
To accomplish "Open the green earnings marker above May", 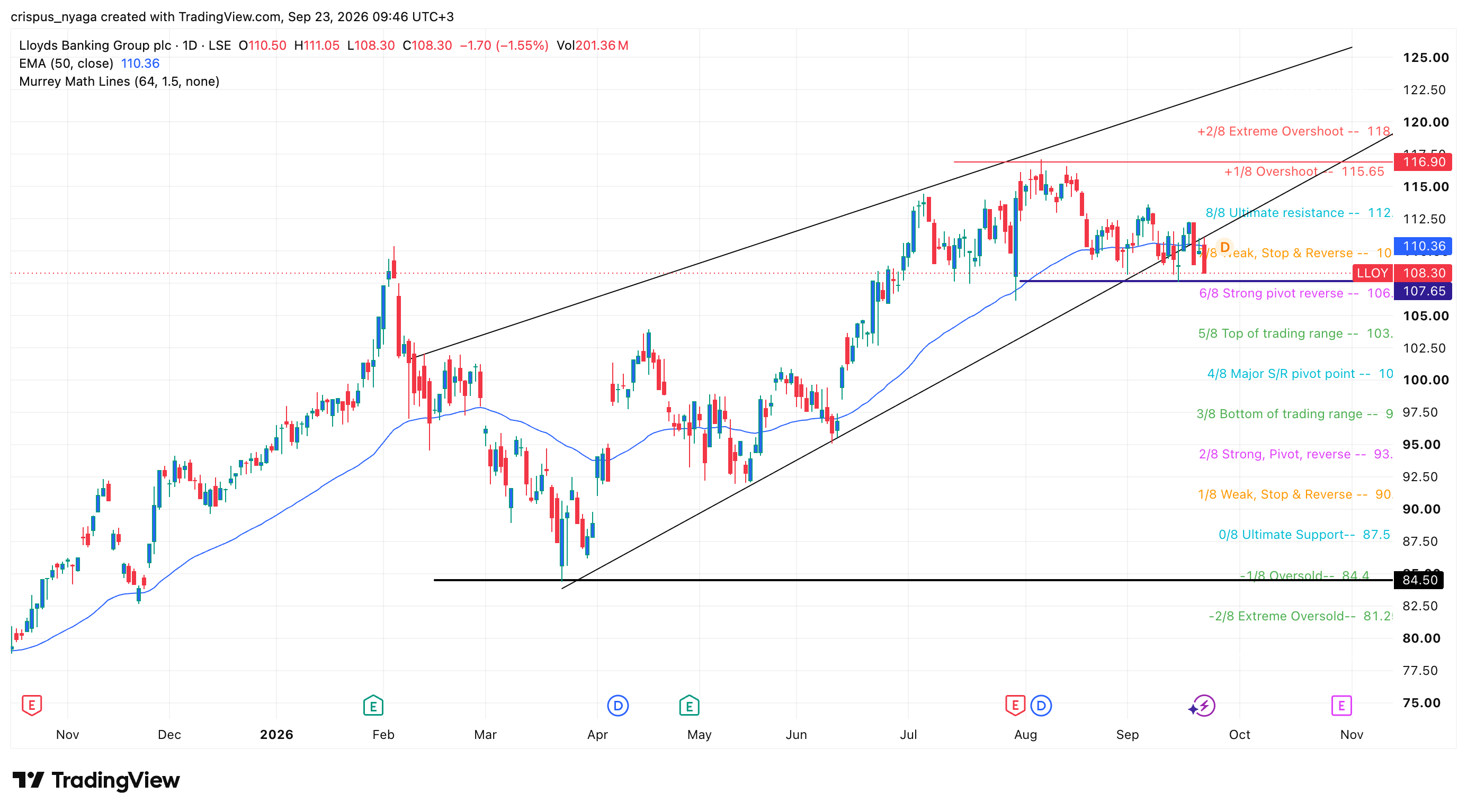I will pyautogui.click(x=689, y=706).
